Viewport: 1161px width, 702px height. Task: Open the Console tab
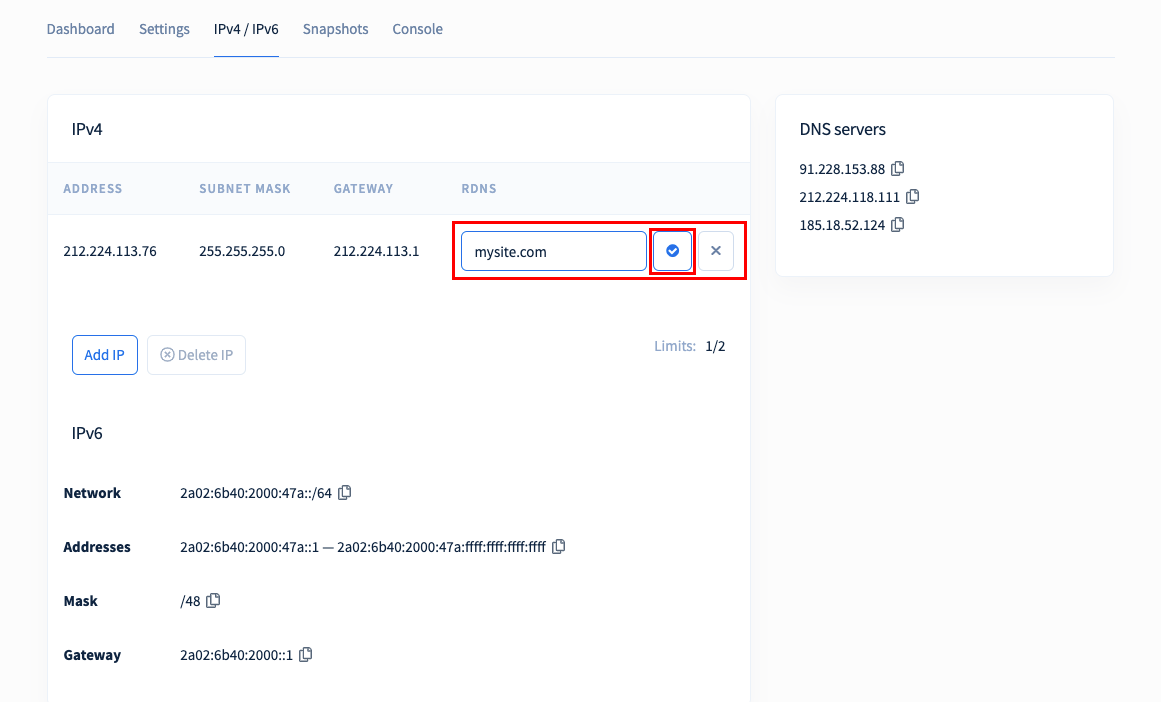point(418,29)
